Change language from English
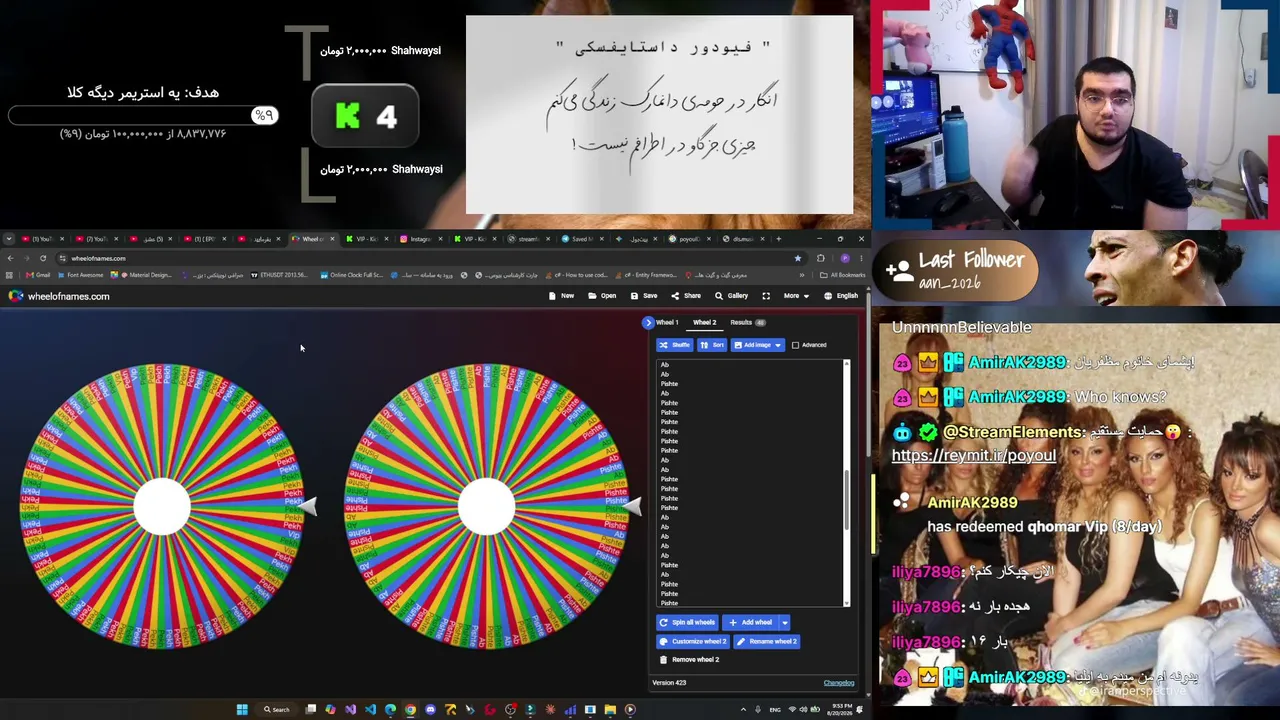 pos(841,296)
